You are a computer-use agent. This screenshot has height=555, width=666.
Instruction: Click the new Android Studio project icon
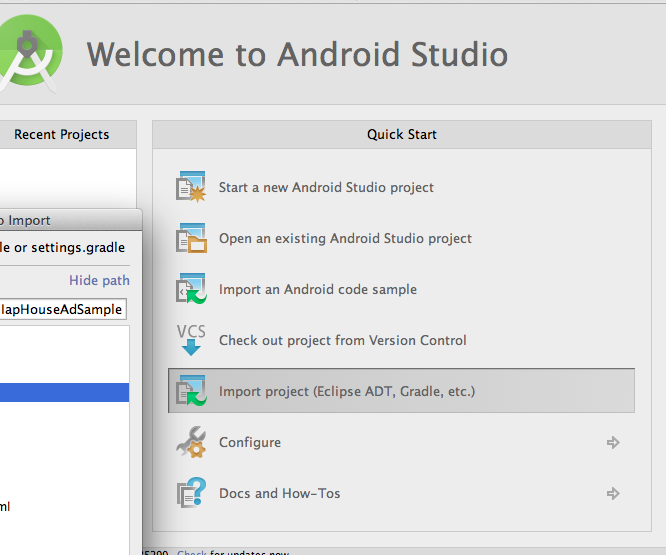(x=191, y=186)
